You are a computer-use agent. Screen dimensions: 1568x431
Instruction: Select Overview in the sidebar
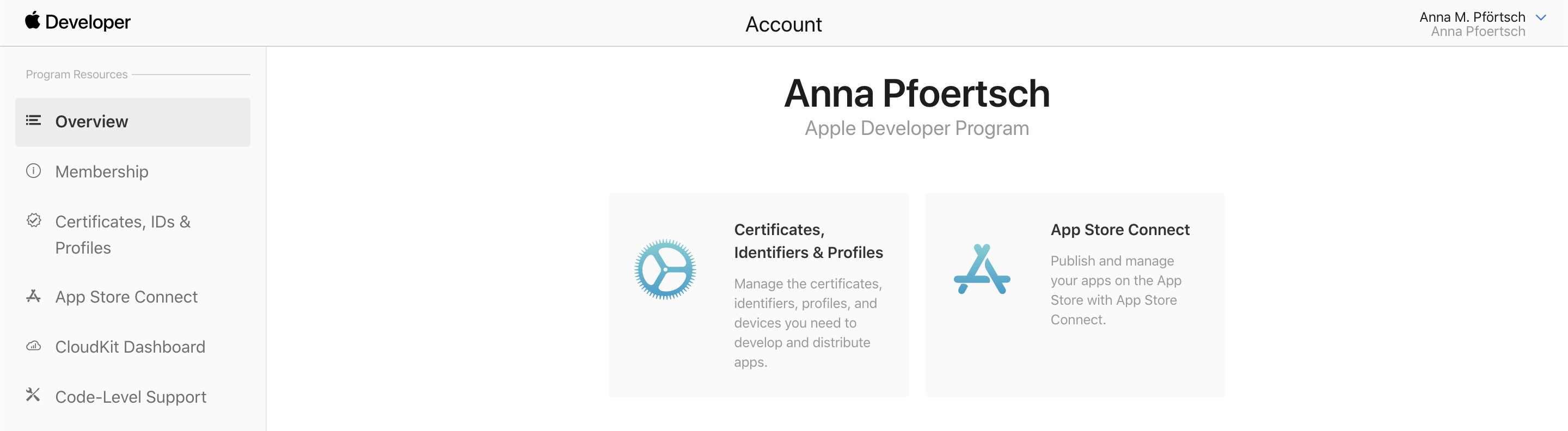133,122
